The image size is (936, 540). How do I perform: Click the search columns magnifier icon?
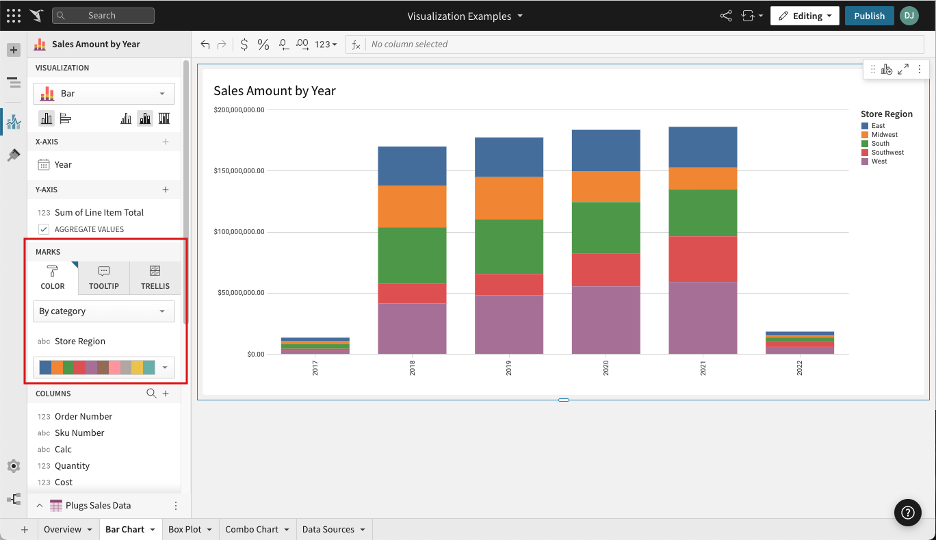pos(152,394)
